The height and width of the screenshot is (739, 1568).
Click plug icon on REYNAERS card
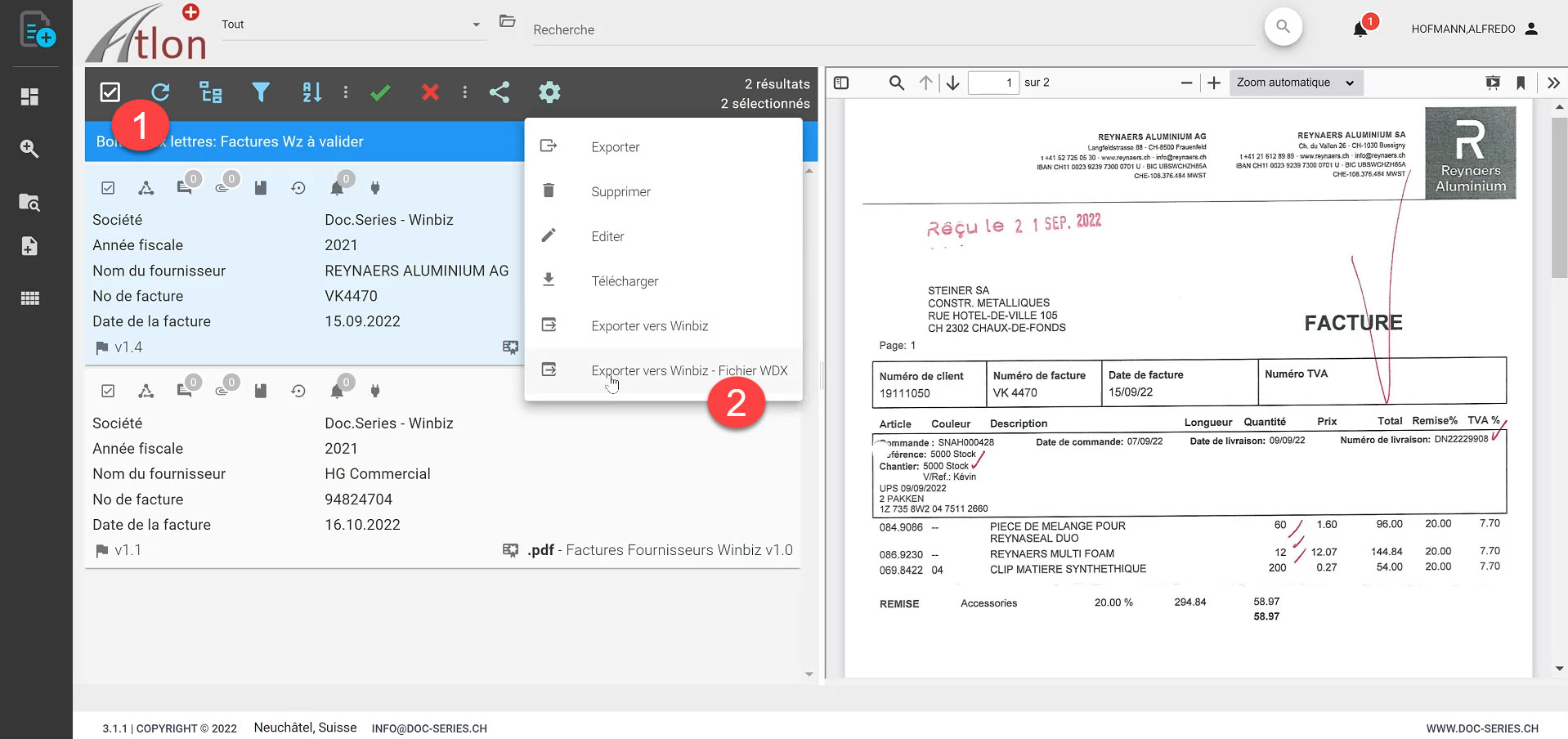click(x=375, y=188)
